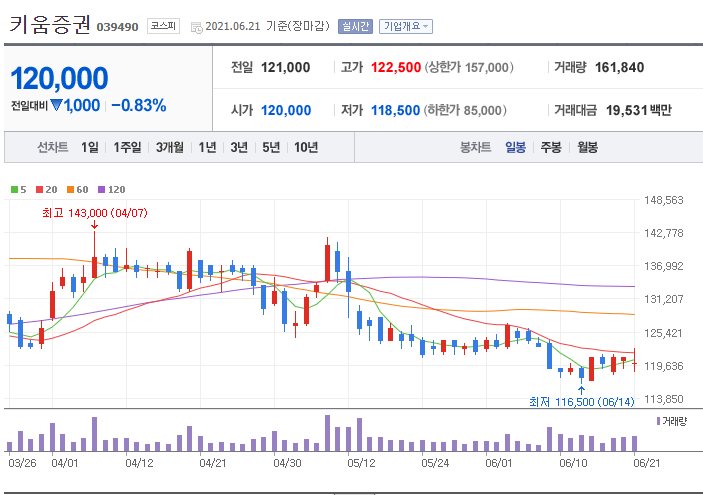Click the 상한가 157,000 text
The image size is (703, 495).
point(469,68)
